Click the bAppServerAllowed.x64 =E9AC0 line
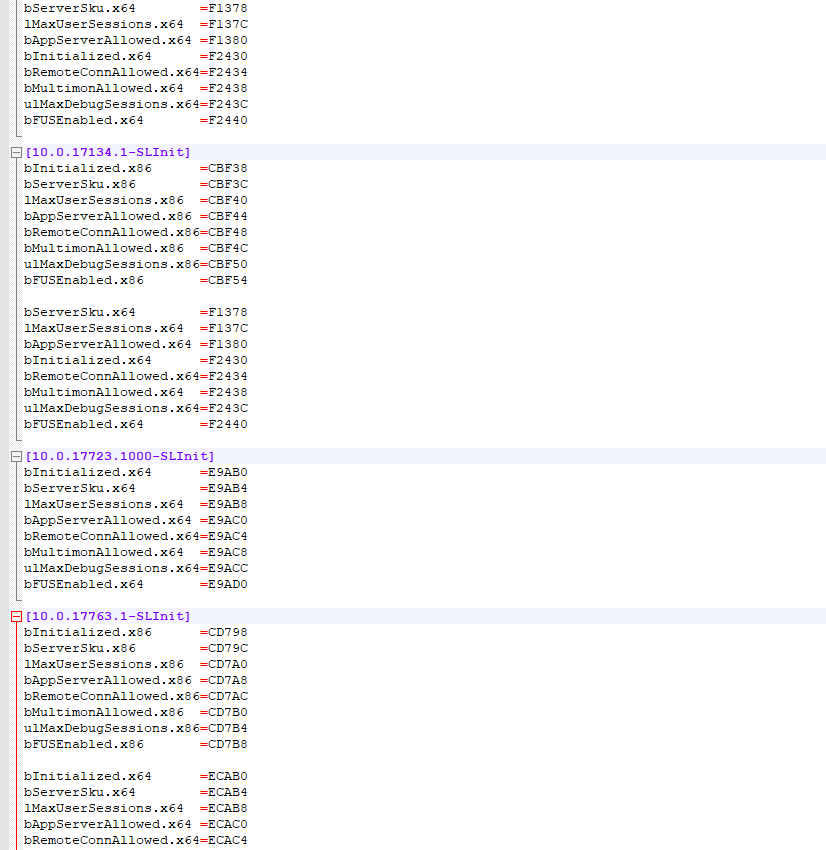This screenshot has height=850, width=826. click(x=135, y=520)
